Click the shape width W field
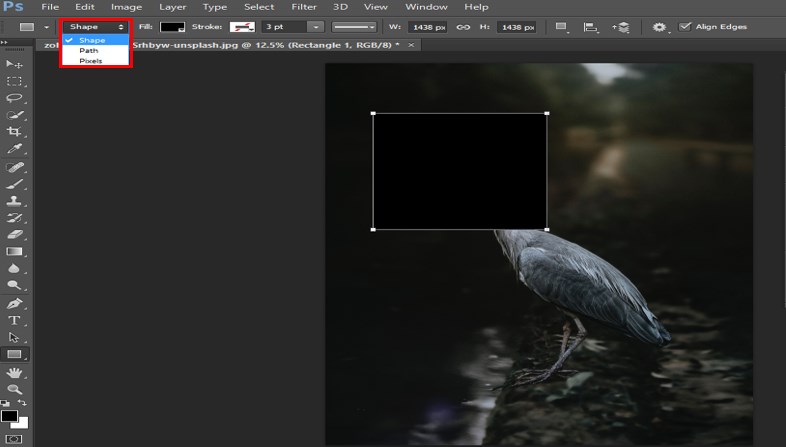This screenshot has width=786, height=447. (x=428, y=27)
